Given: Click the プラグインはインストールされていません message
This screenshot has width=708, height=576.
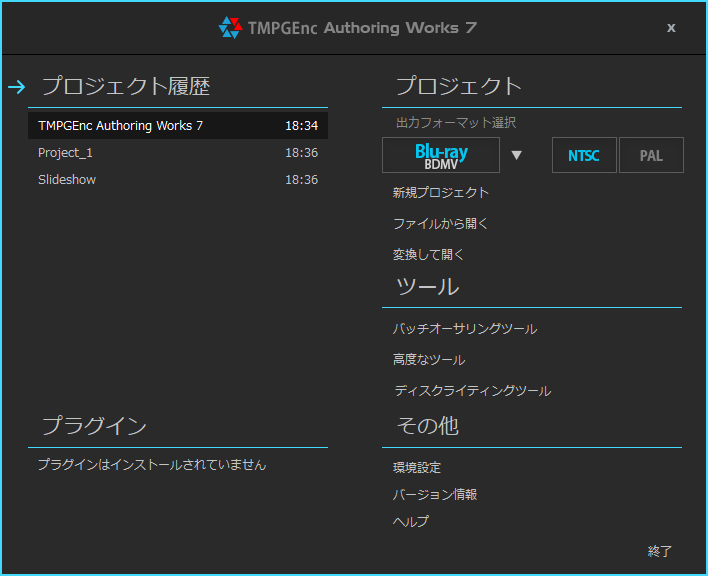Looking at the screenshot, I should click(152, 465).
